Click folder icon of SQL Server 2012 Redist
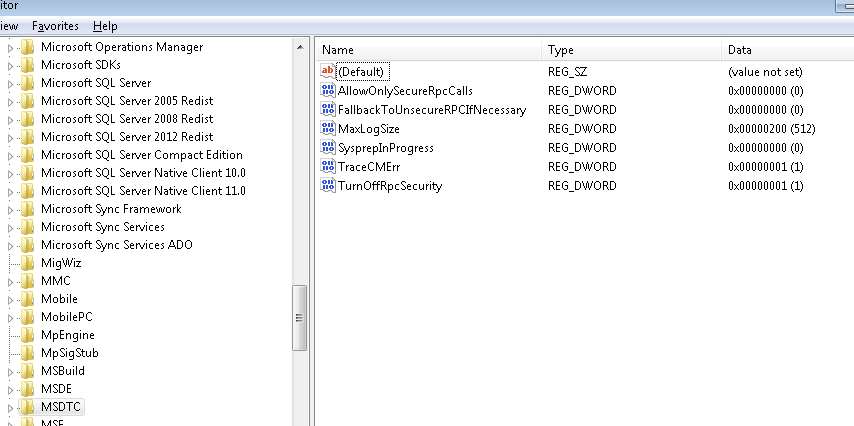Viewport: 854px width, 426px height. [x=27, y=137]
